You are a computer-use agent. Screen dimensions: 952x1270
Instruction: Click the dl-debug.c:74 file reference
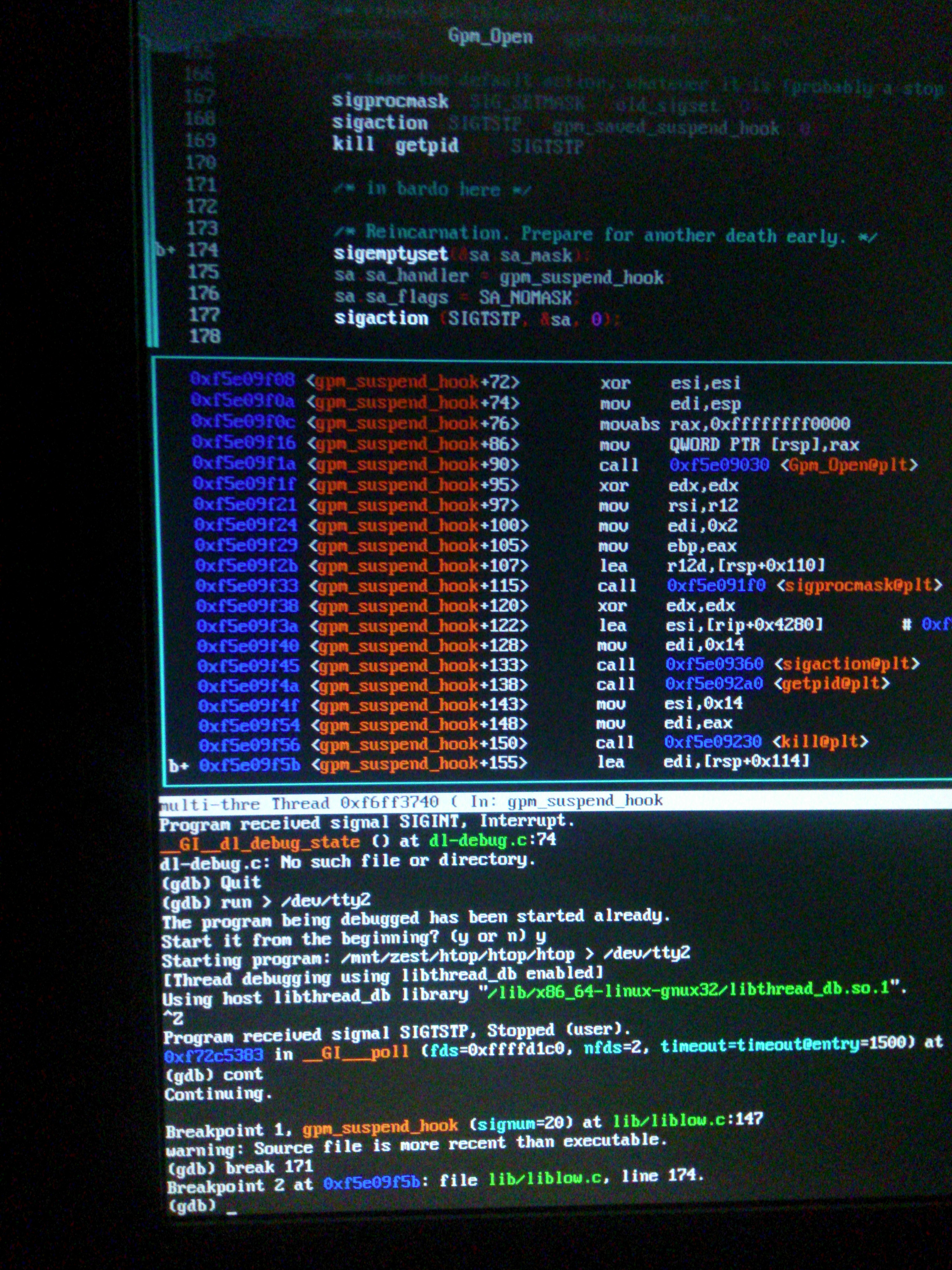click(492, 840)
